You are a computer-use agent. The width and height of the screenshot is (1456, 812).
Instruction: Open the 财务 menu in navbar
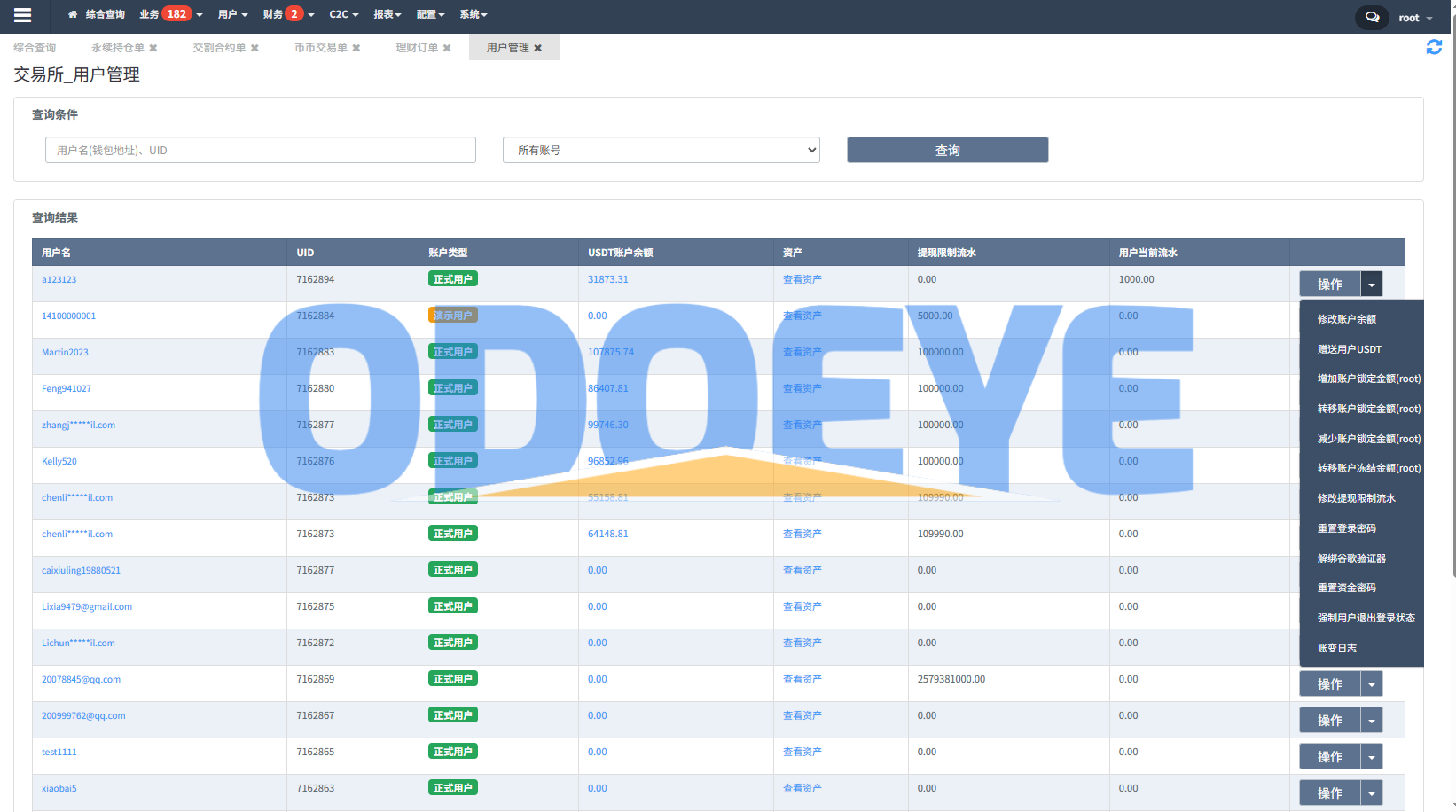tap(288, 14)
